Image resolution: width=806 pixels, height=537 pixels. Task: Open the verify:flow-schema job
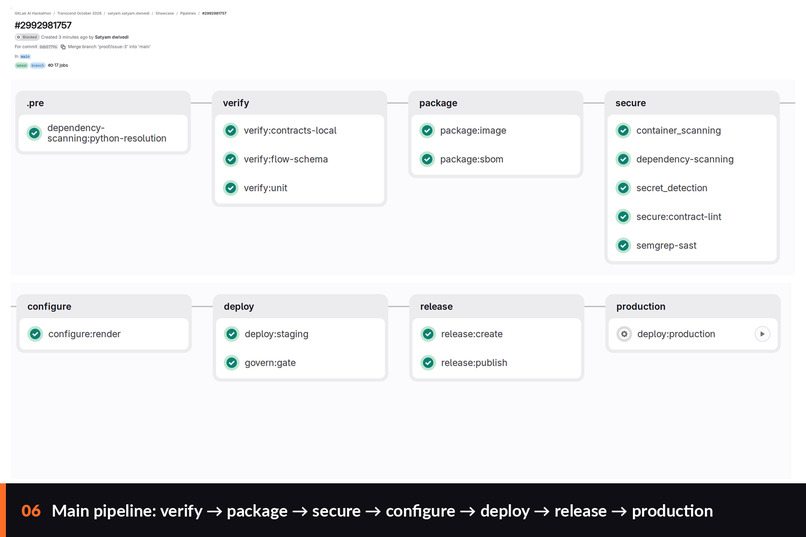pos(286,159)
